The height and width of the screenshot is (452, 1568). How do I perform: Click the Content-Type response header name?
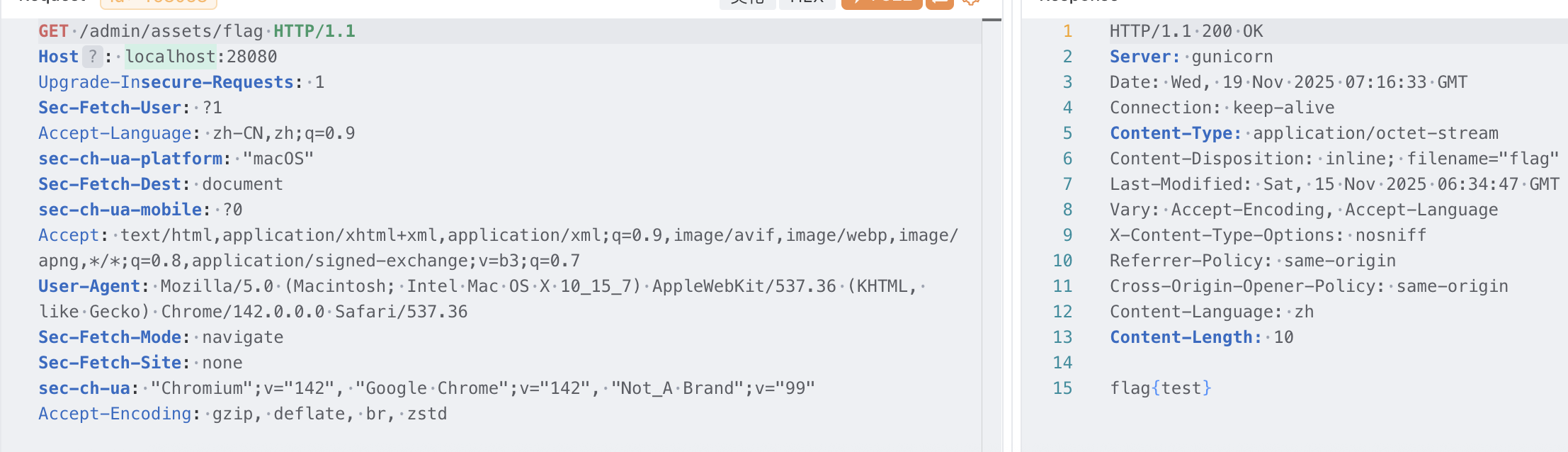1176,133
